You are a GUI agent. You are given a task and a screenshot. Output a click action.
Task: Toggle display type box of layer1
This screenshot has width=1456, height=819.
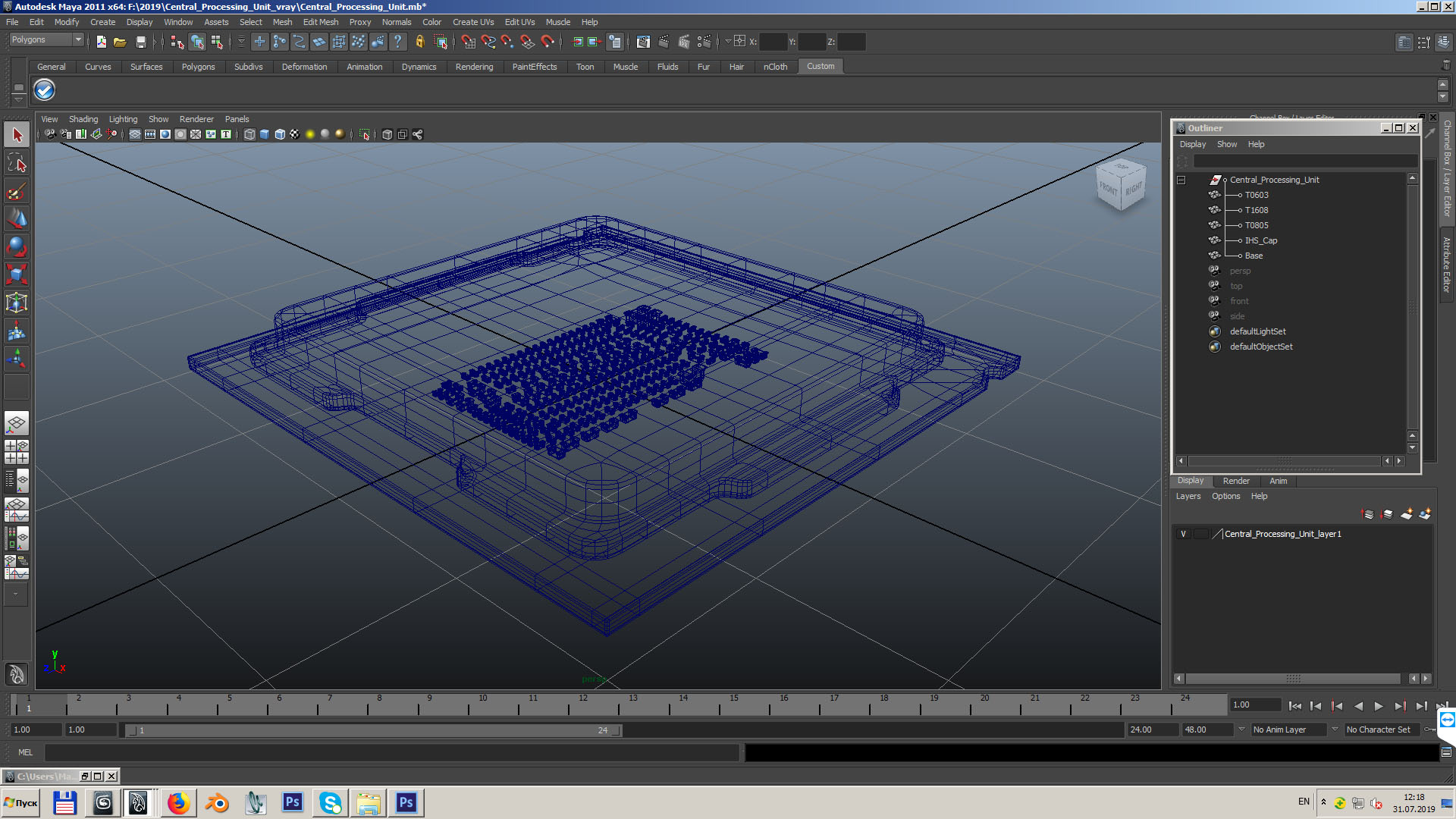coord(1200,534)
